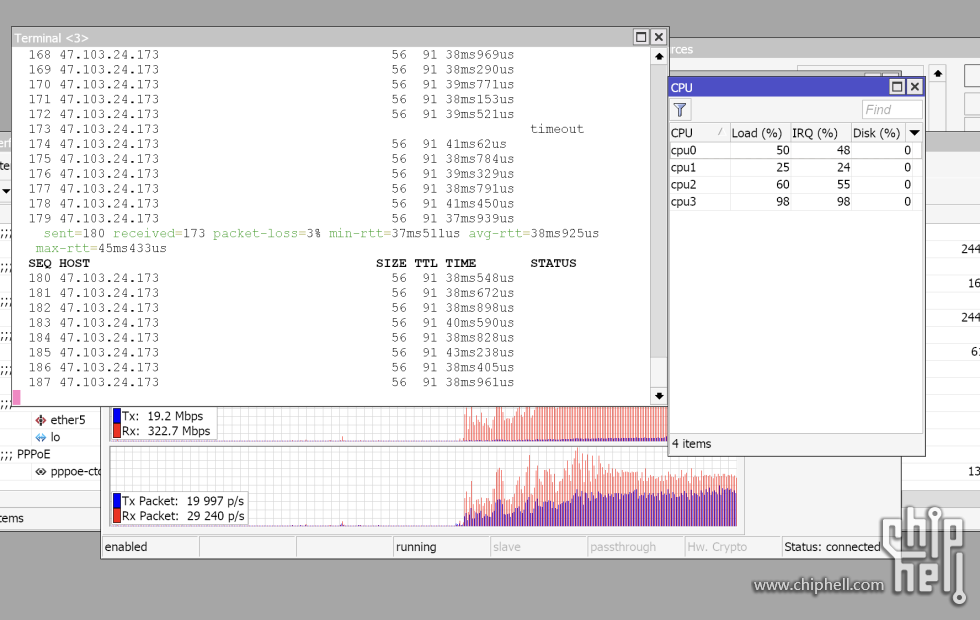Click Tx Packet 19 997 p/s value
Image resolution: width=980 pixels, height=620 pixels.
click(x=215, y=501)
